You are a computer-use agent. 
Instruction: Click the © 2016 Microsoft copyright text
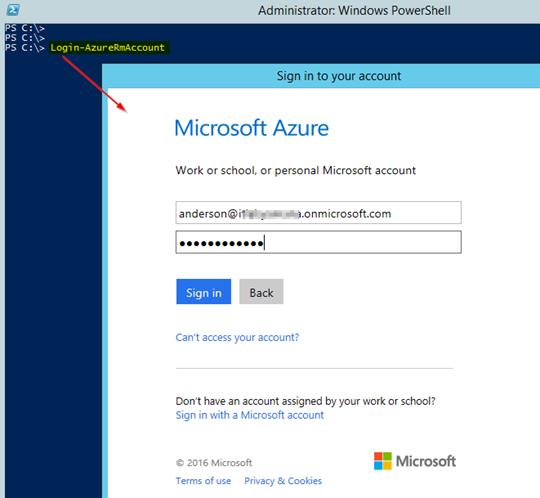click(x=214, y=463)
